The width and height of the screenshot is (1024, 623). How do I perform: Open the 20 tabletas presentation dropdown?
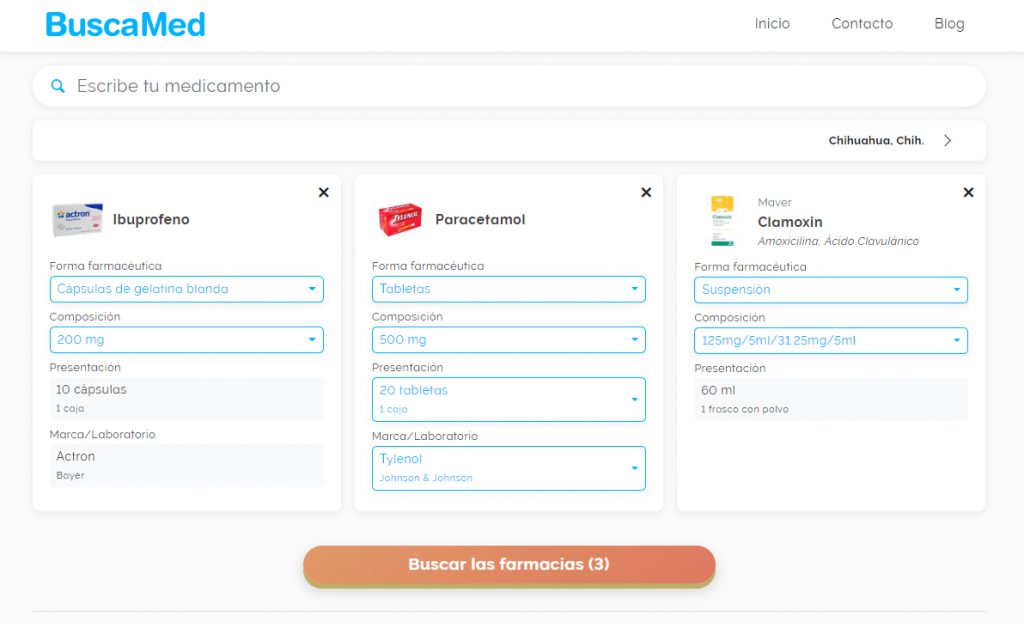click(509, 399)
